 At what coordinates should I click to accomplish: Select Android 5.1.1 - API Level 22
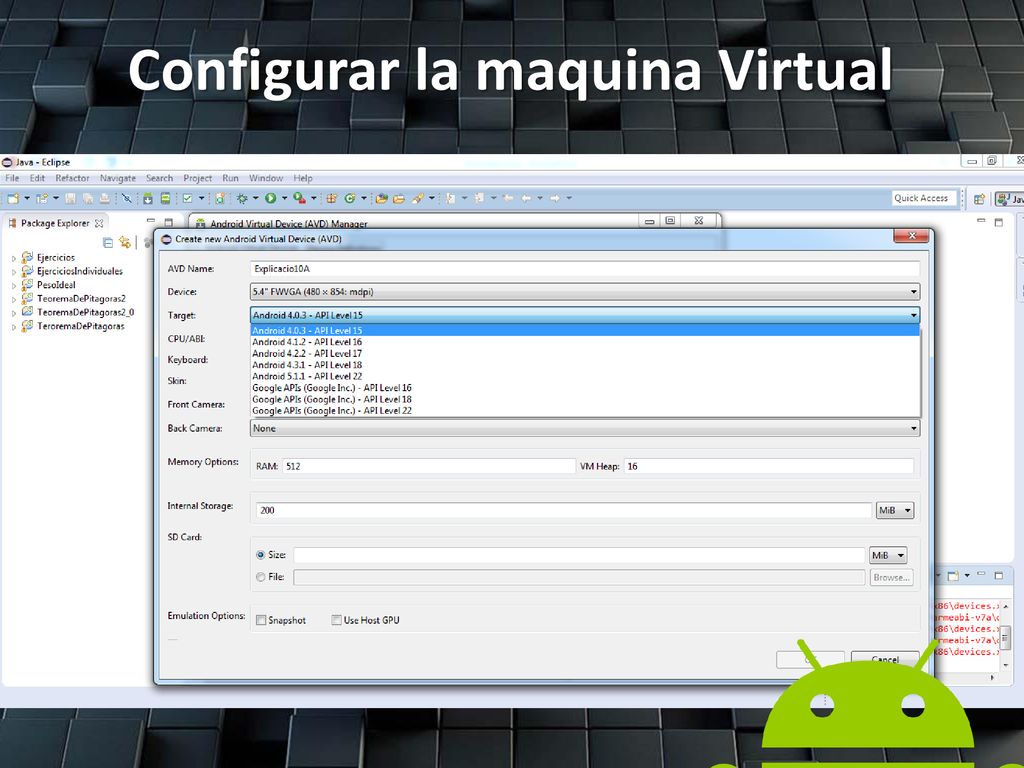pos(585,376)
